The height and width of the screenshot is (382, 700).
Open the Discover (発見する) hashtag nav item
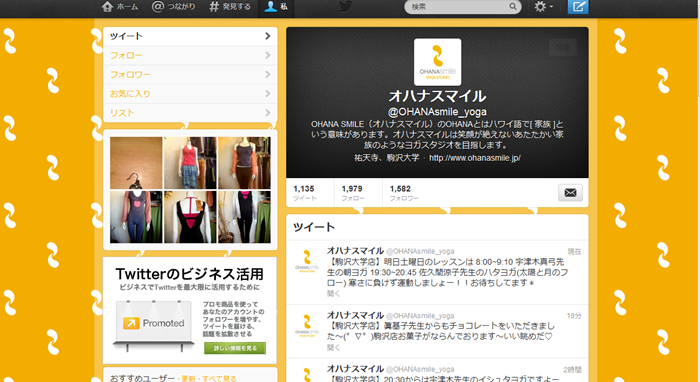[x=230, y=7]
